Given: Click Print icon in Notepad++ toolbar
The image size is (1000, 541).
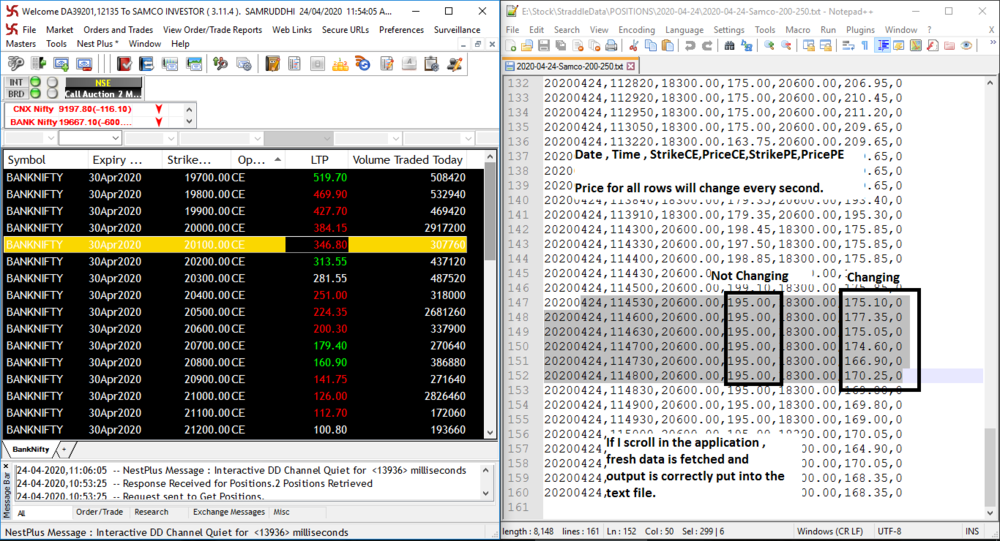Looking at the screenshot, I should (x=611, y=45).
